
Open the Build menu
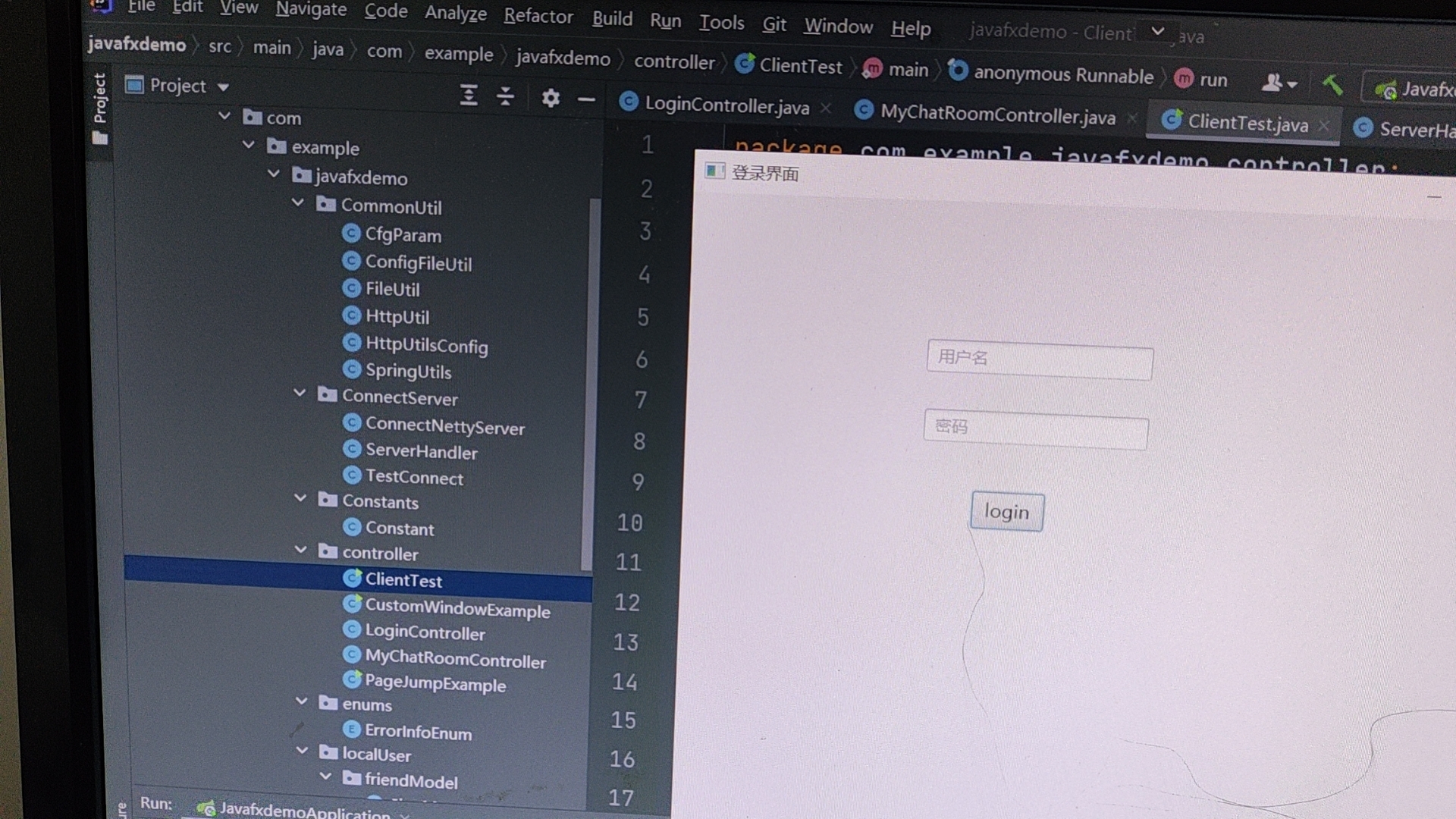[612, 18]
